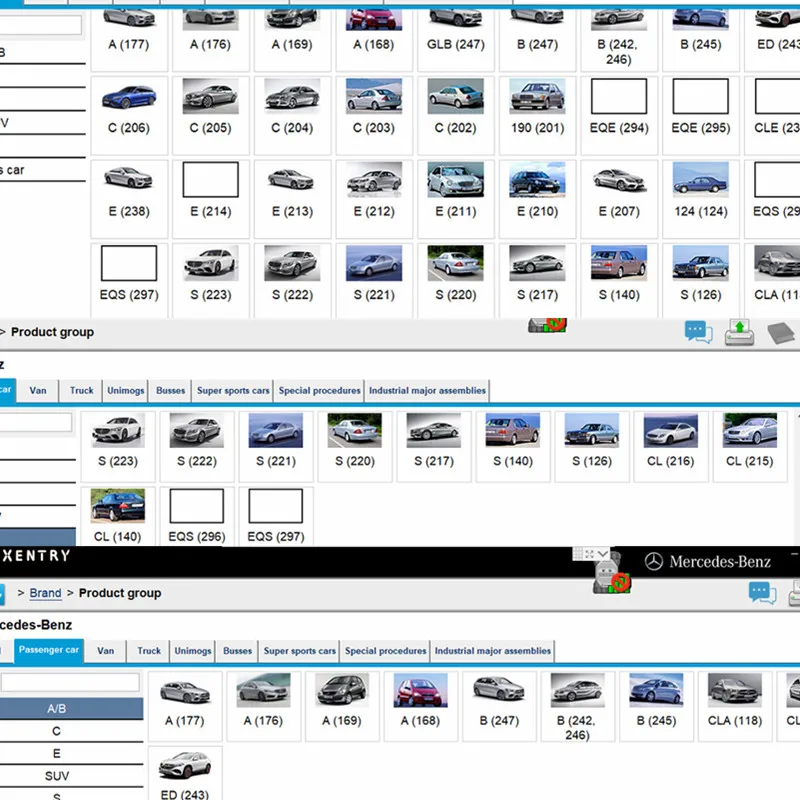Click the disconnected diagnostic connector icon in S-class window
Image resolution: width=800 pixels, height=800 pixels.
[547, 325]
